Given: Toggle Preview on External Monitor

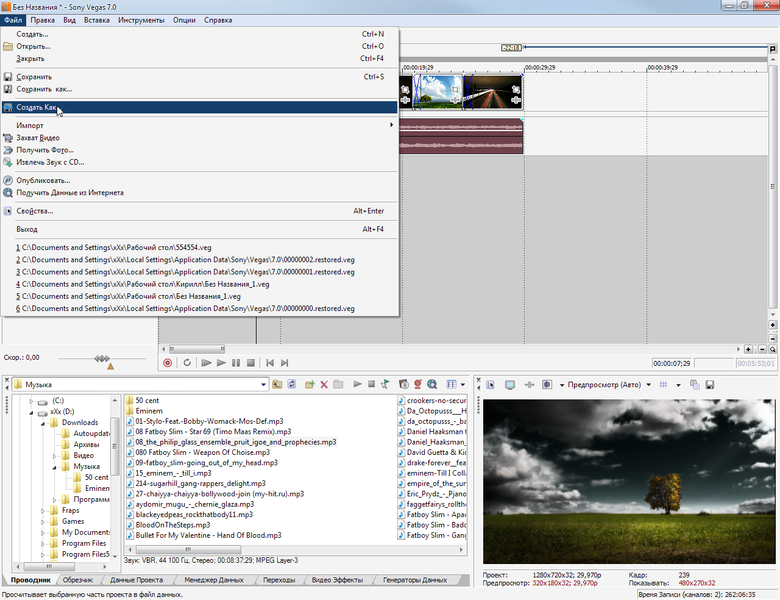Looking at the screenshot, I should (510, 385).
